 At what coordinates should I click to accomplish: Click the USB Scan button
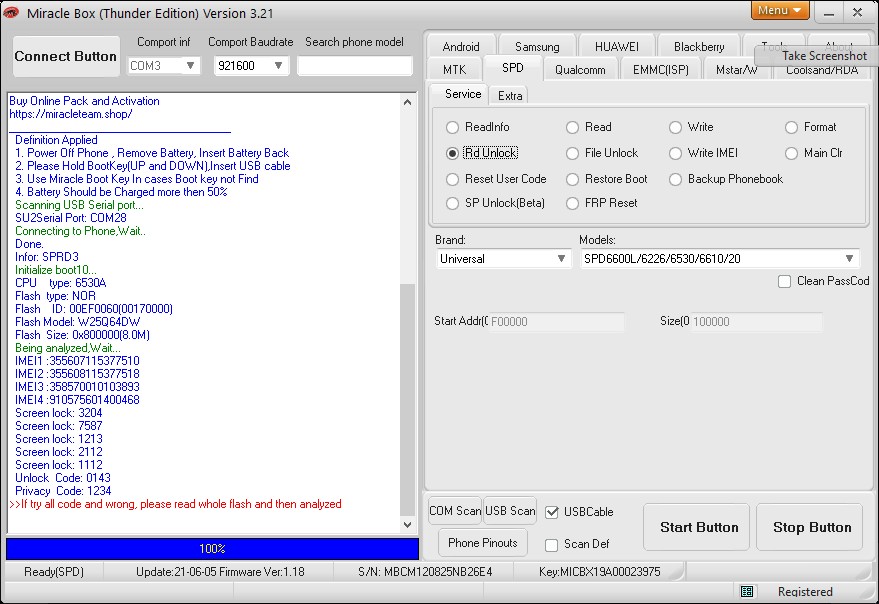tap(510, 511)
